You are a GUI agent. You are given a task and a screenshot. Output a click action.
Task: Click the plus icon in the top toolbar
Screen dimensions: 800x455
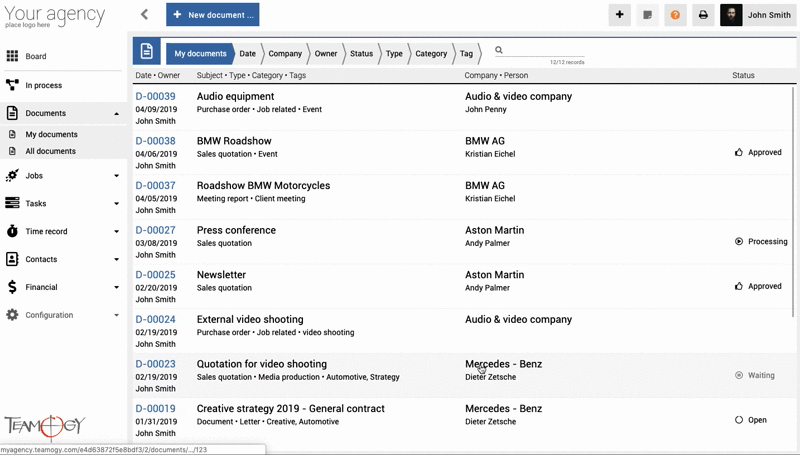pyautogui.click(x=619, y=15)
